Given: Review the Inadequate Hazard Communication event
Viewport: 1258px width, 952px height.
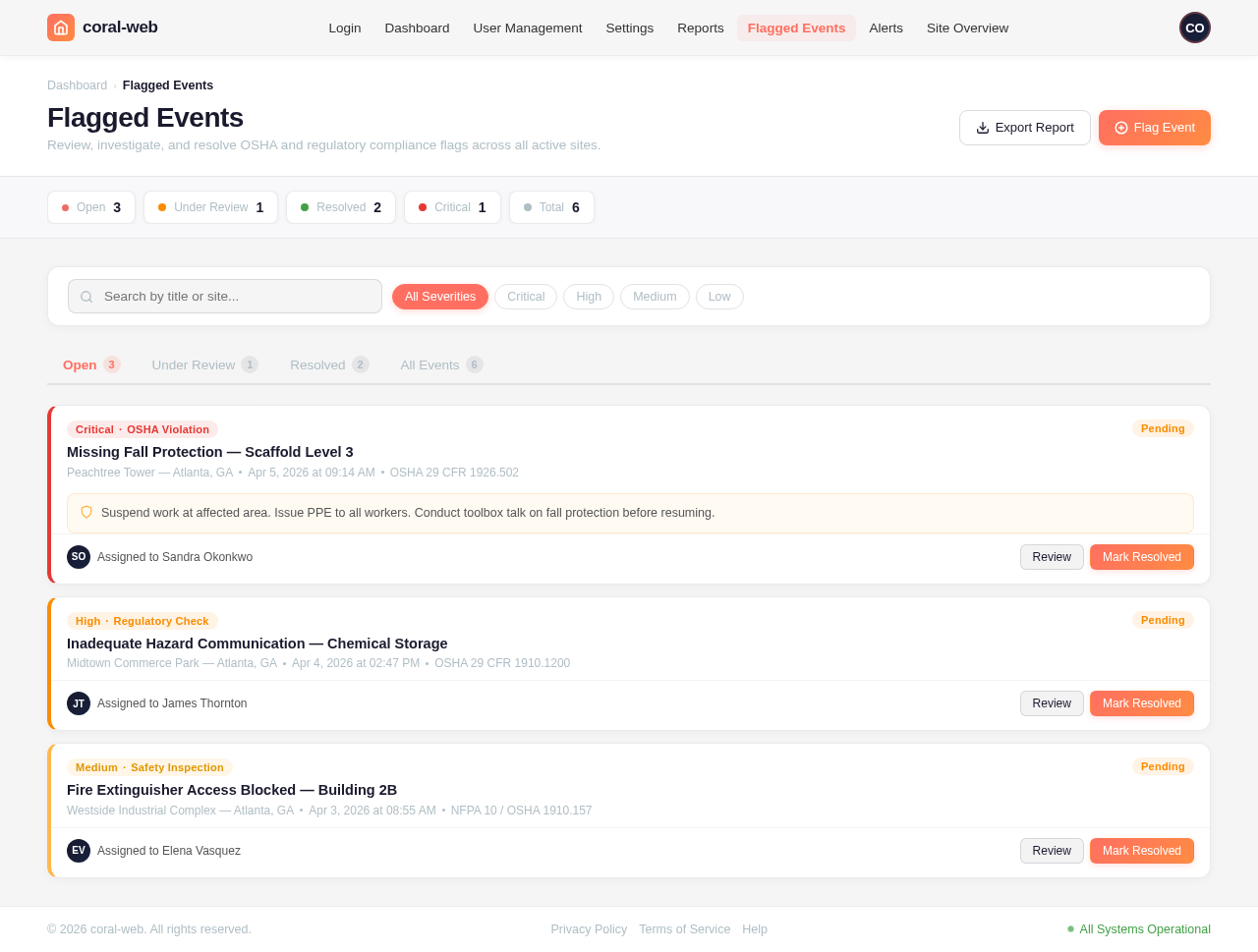Looking at the screenshot, I should click(x=1052, y=703).
